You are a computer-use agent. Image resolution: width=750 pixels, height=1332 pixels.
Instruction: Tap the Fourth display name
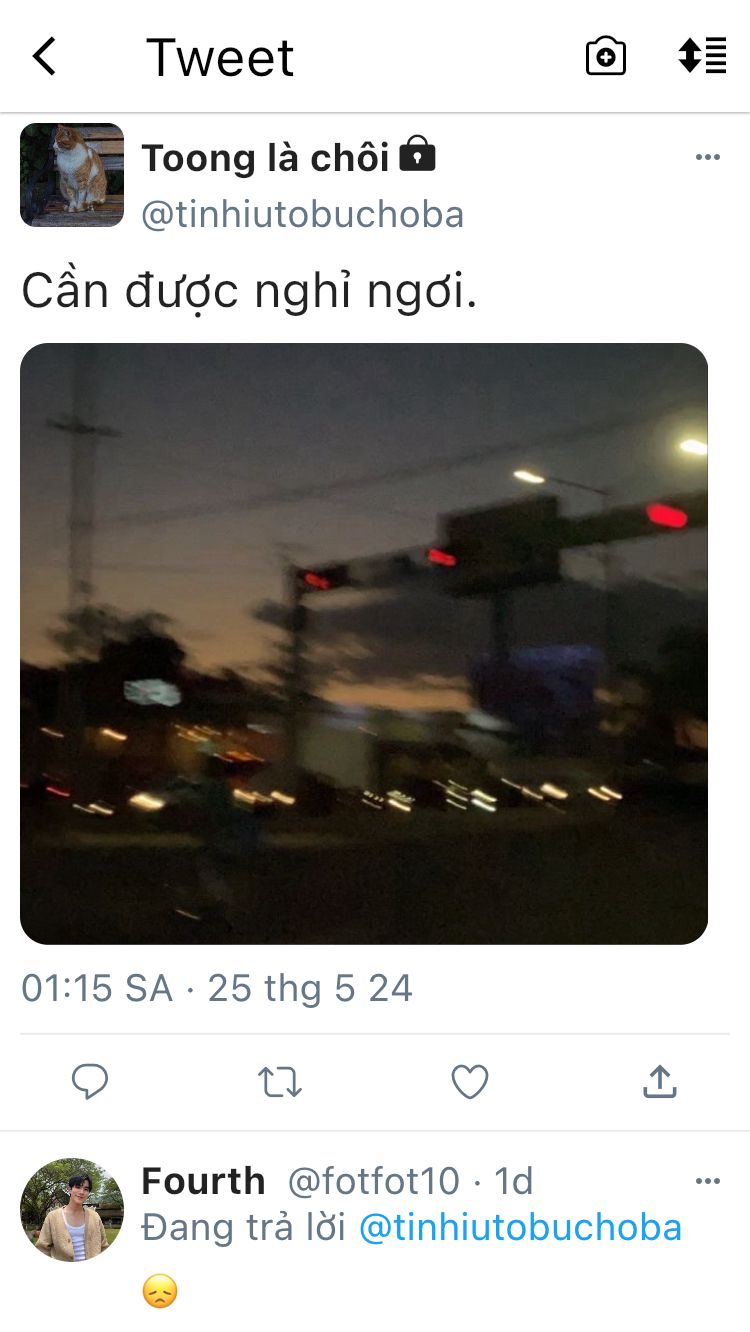pos(203,1181)
